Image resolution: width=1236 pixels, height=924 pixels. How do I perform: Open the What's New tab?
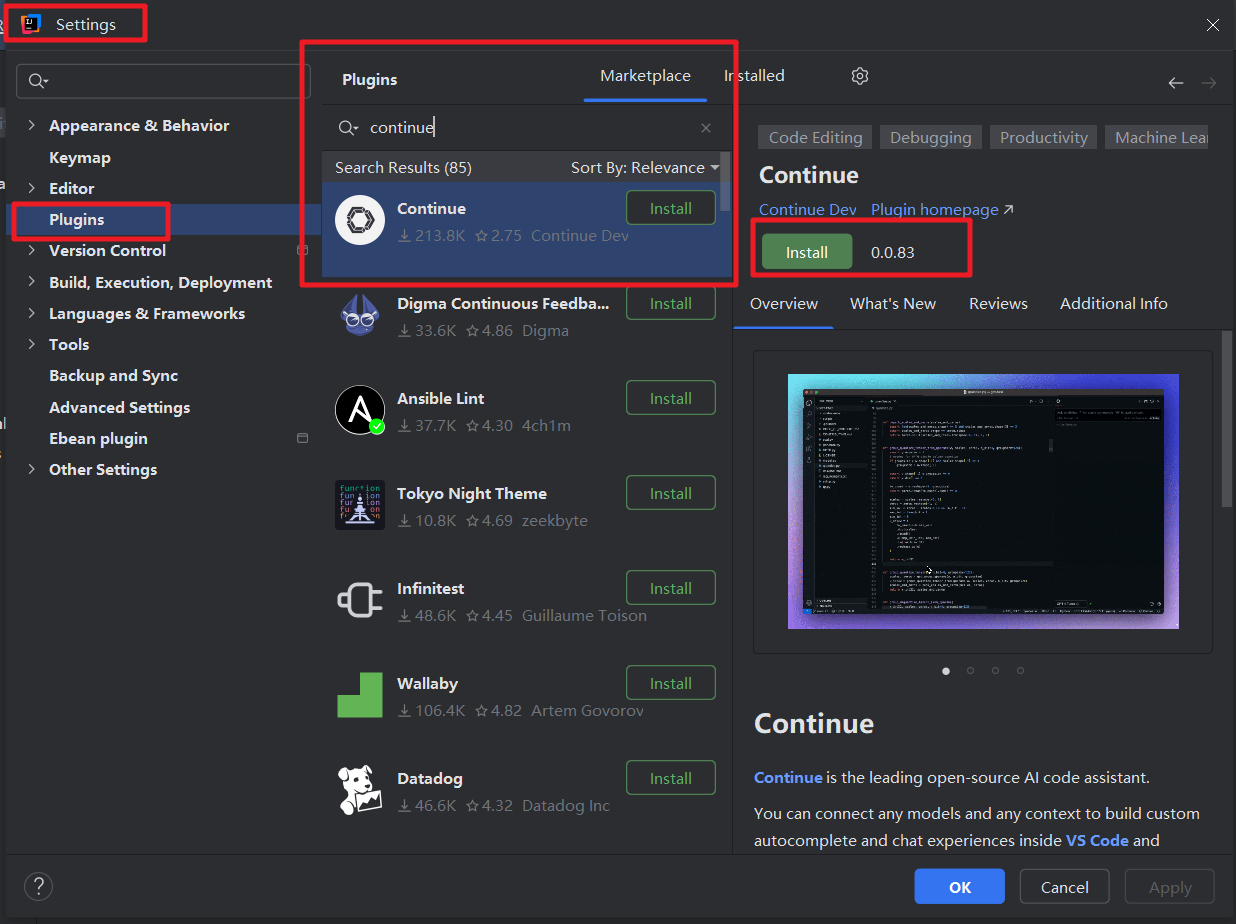coord(893,303)
